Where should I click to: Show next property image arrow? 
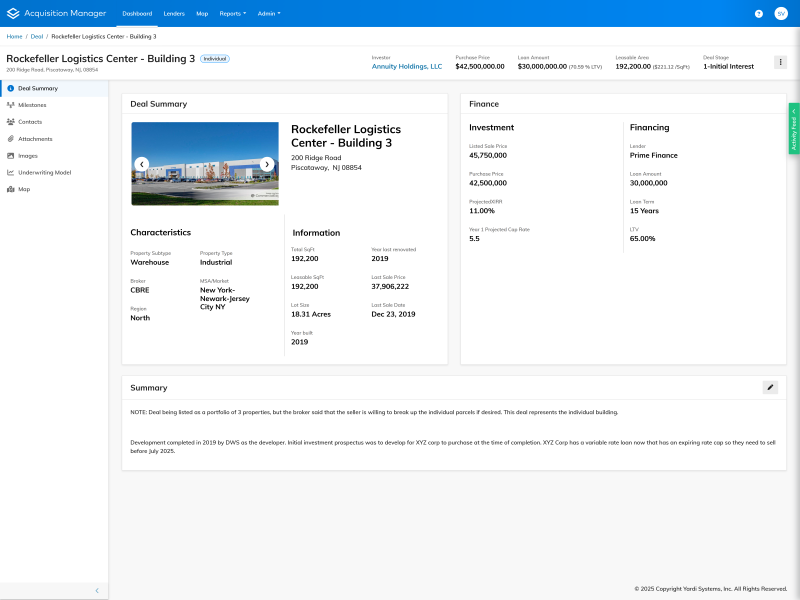267,164
